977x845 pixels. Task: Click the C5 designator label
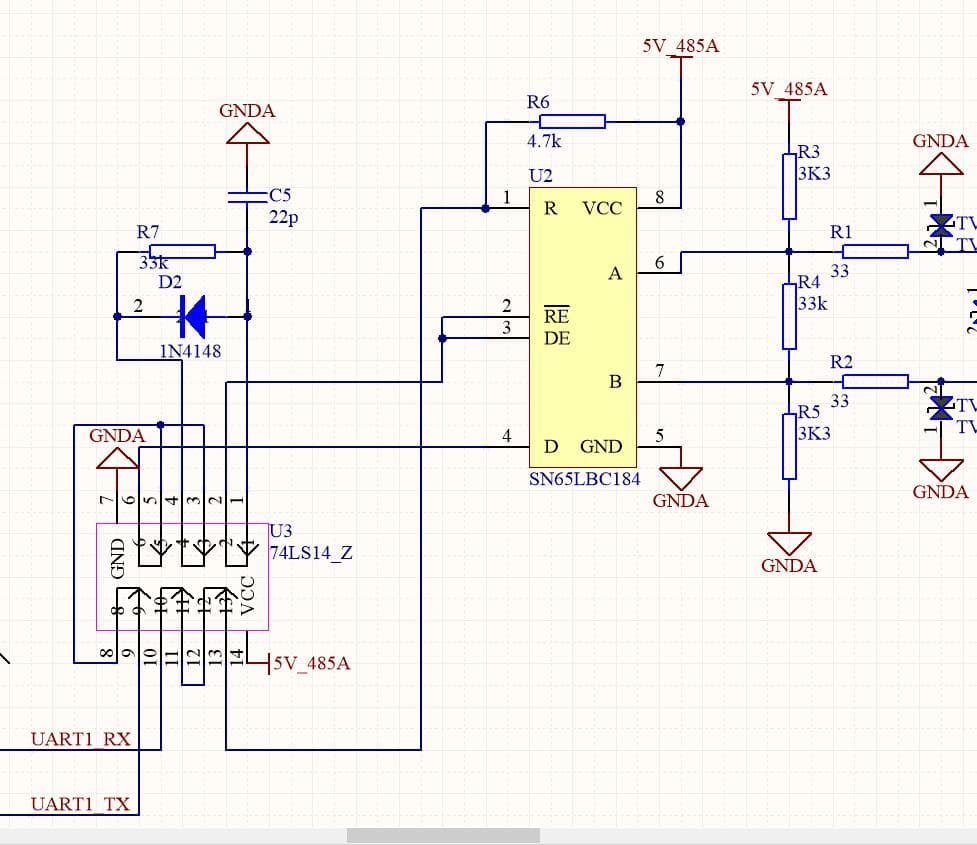tap(280, 195)
